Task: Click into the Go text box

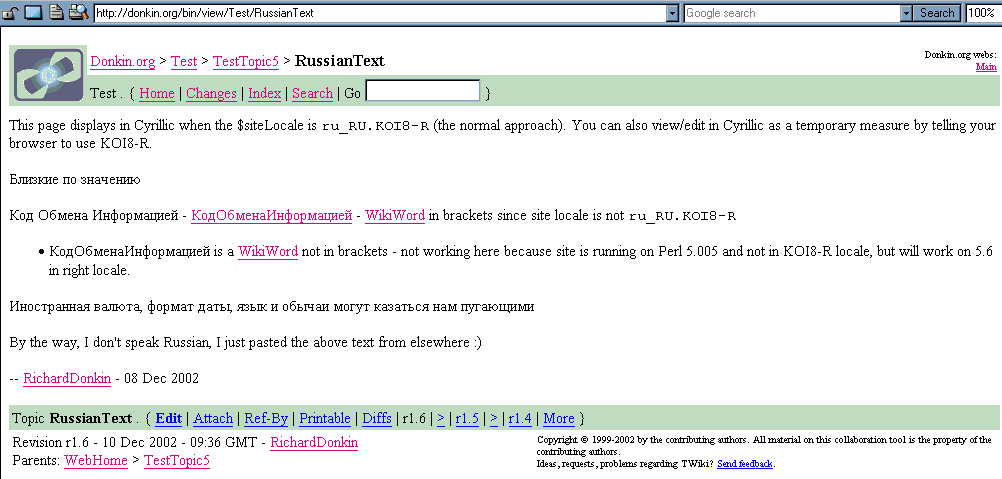Action: click(x=422, y=91)
